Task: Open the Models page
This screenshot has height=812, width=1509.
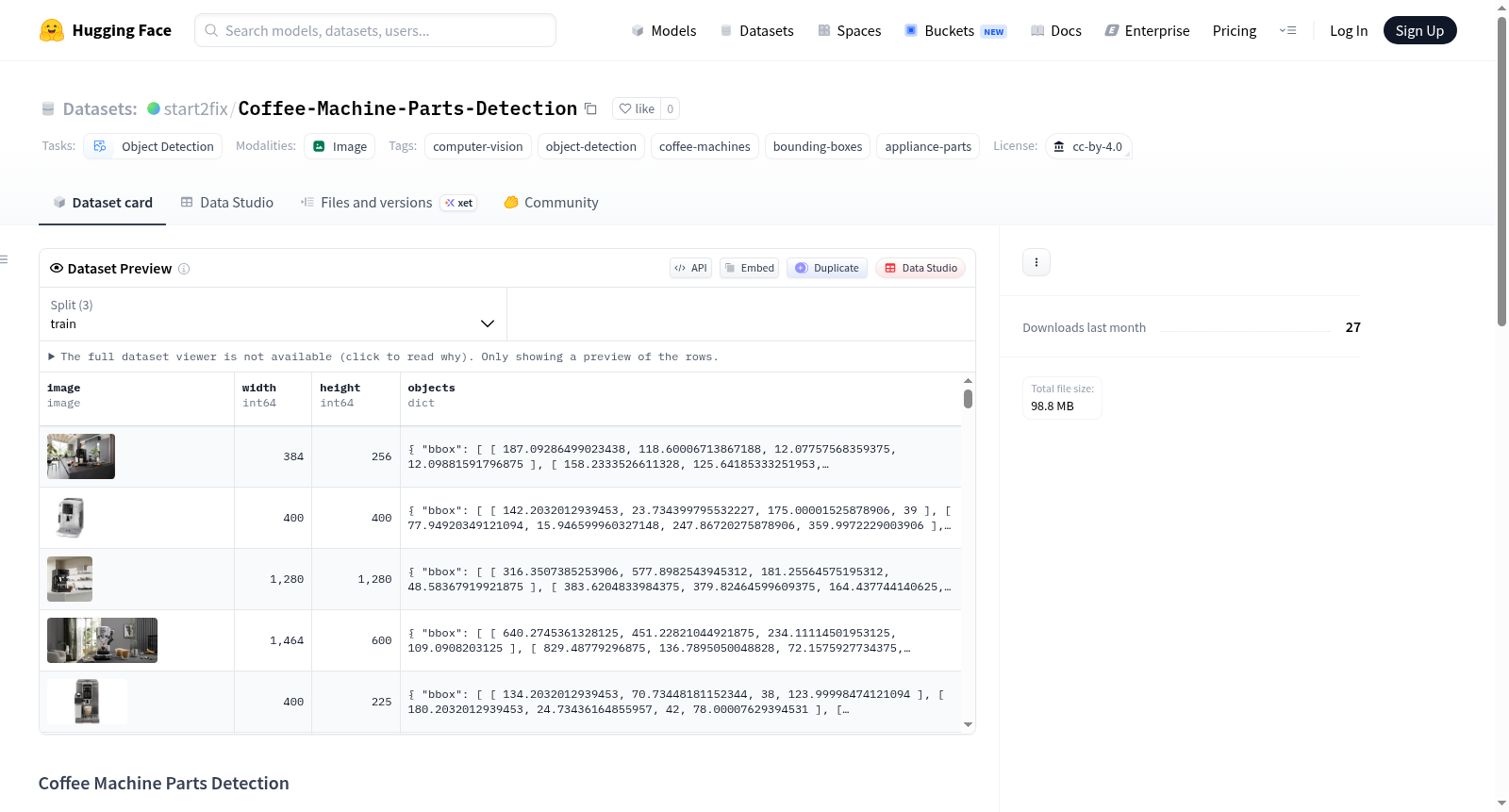Action: (664, 31)
